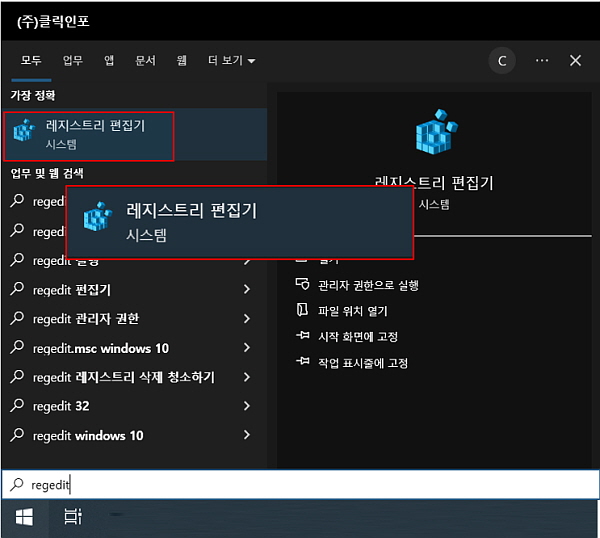600x538 pixels.
Task: Switch to the 문서 tab
Action: click(145, 60)
